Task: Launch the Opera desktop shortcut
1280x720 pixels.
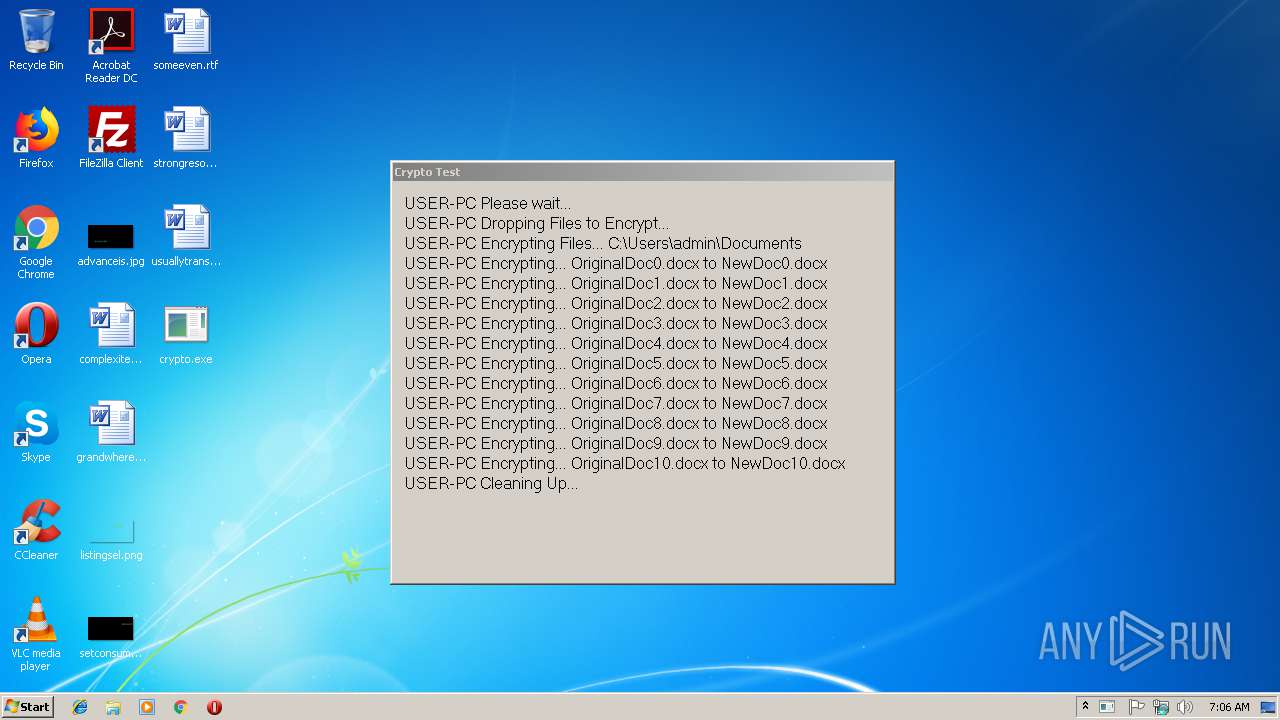Action: tap(36, 334)
